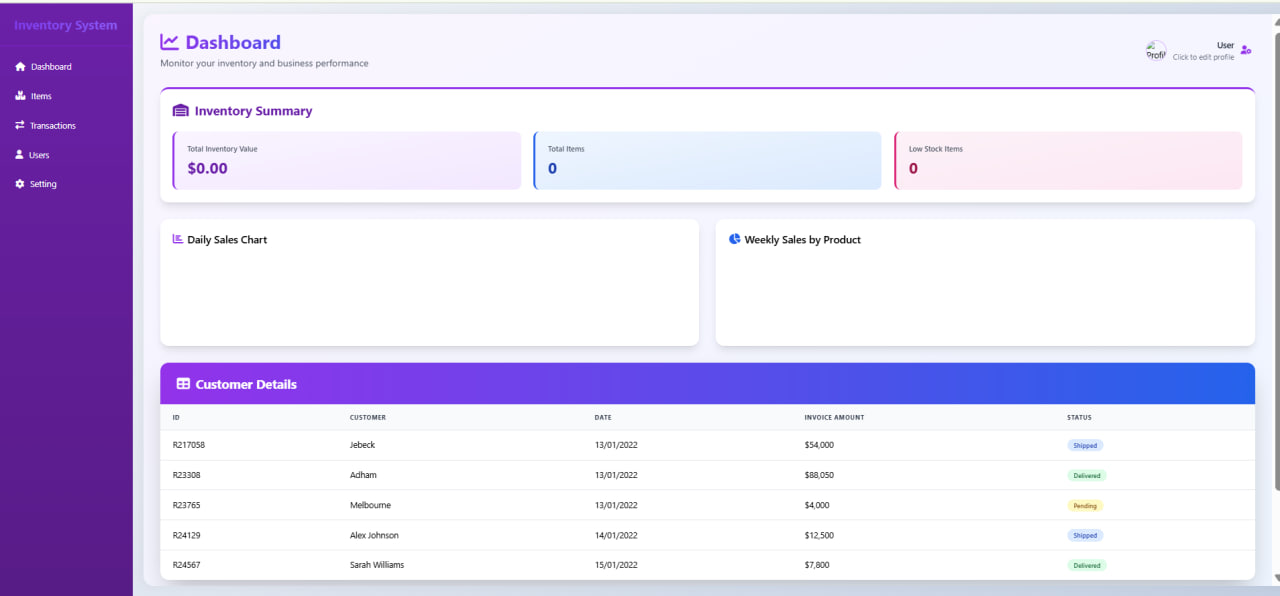Image resolution: width=1280 pixels, height=596 pixels.
Task: Click the Transactions arrows icon in sidebar
Action: (x=20, y=125)
